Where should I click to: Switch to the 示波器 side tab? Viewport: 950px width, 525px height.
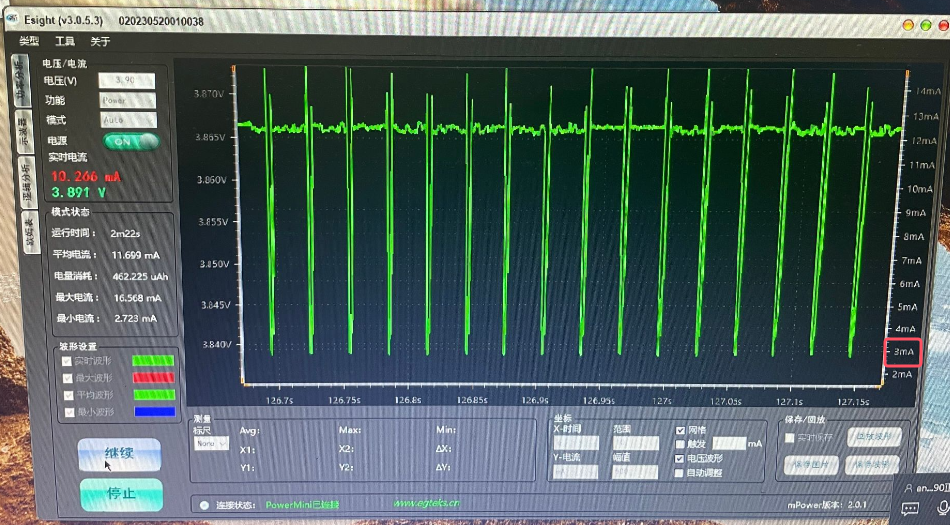(24, 131)
